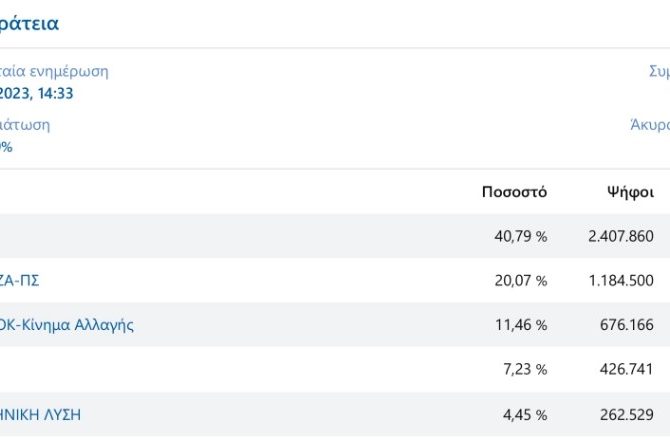Click the Άκυρα label at right edge
Screen dimensions: 670x440
pos(650,125)
